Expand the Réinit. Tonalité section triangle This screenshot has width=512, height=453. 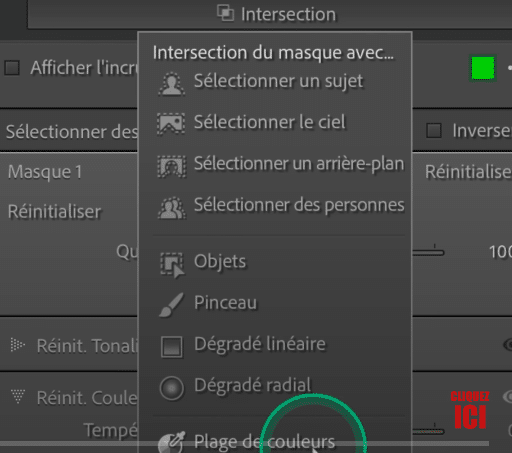coord(17,345)
